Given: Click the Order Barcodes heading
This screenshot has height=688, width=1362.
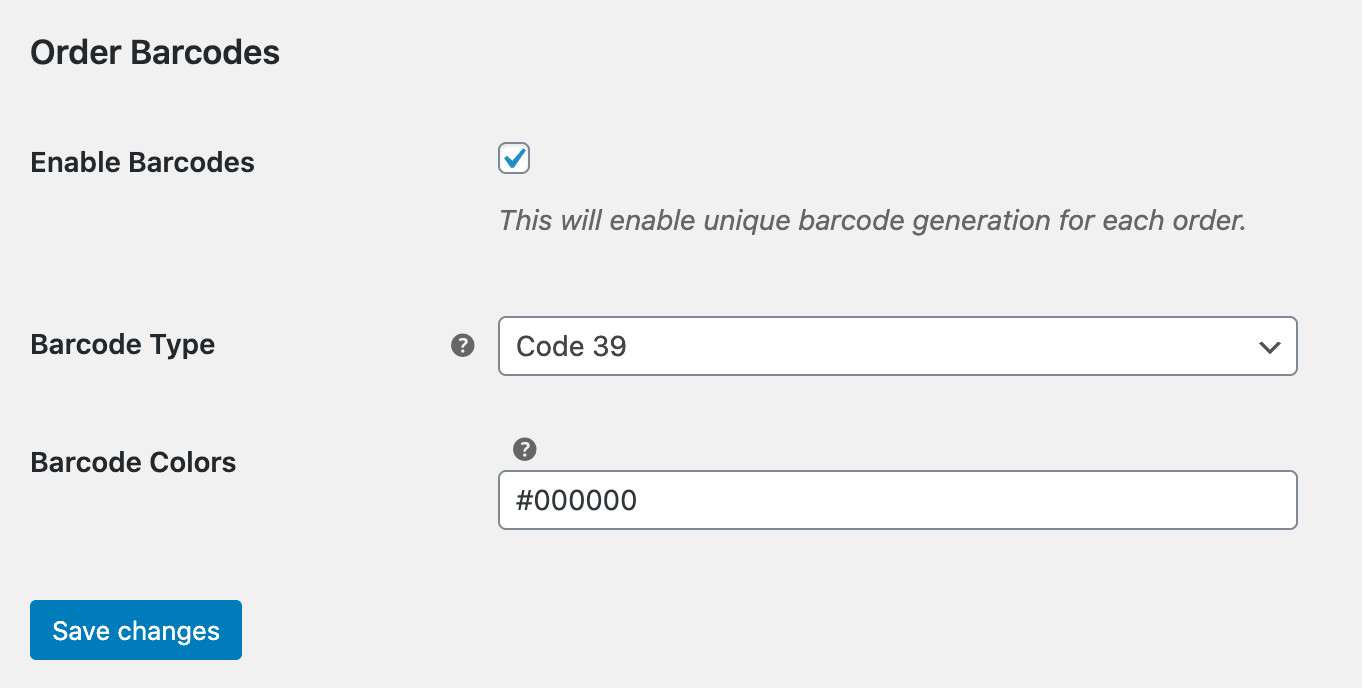Looking at the screenshot, I should [x=155, y=52].
